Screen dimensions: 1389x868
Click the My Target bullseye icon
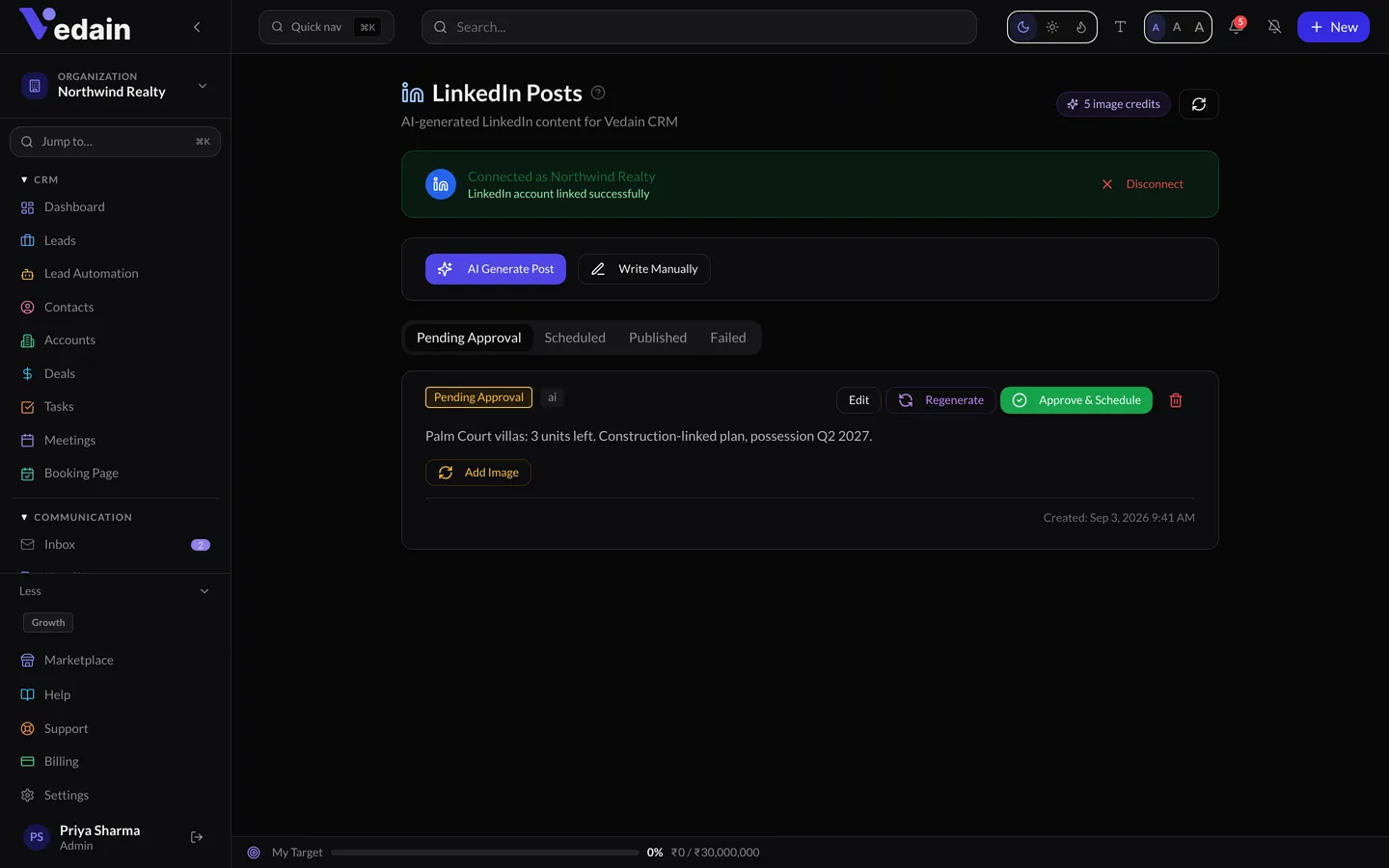pyautogui.click(x=254, y=853)
